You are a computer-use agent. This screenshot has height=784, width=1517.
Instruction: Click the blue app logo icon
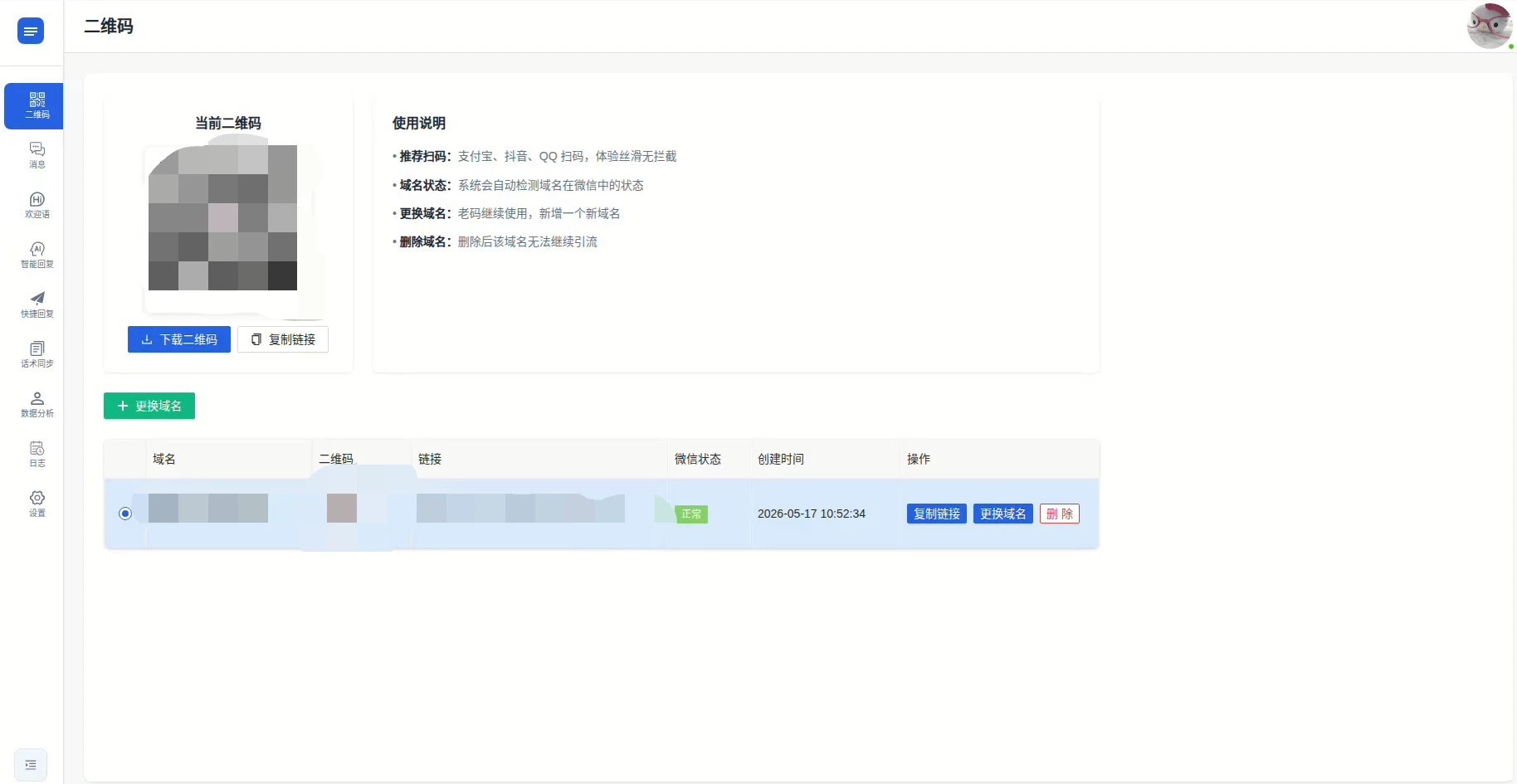(x=31, y=32)
